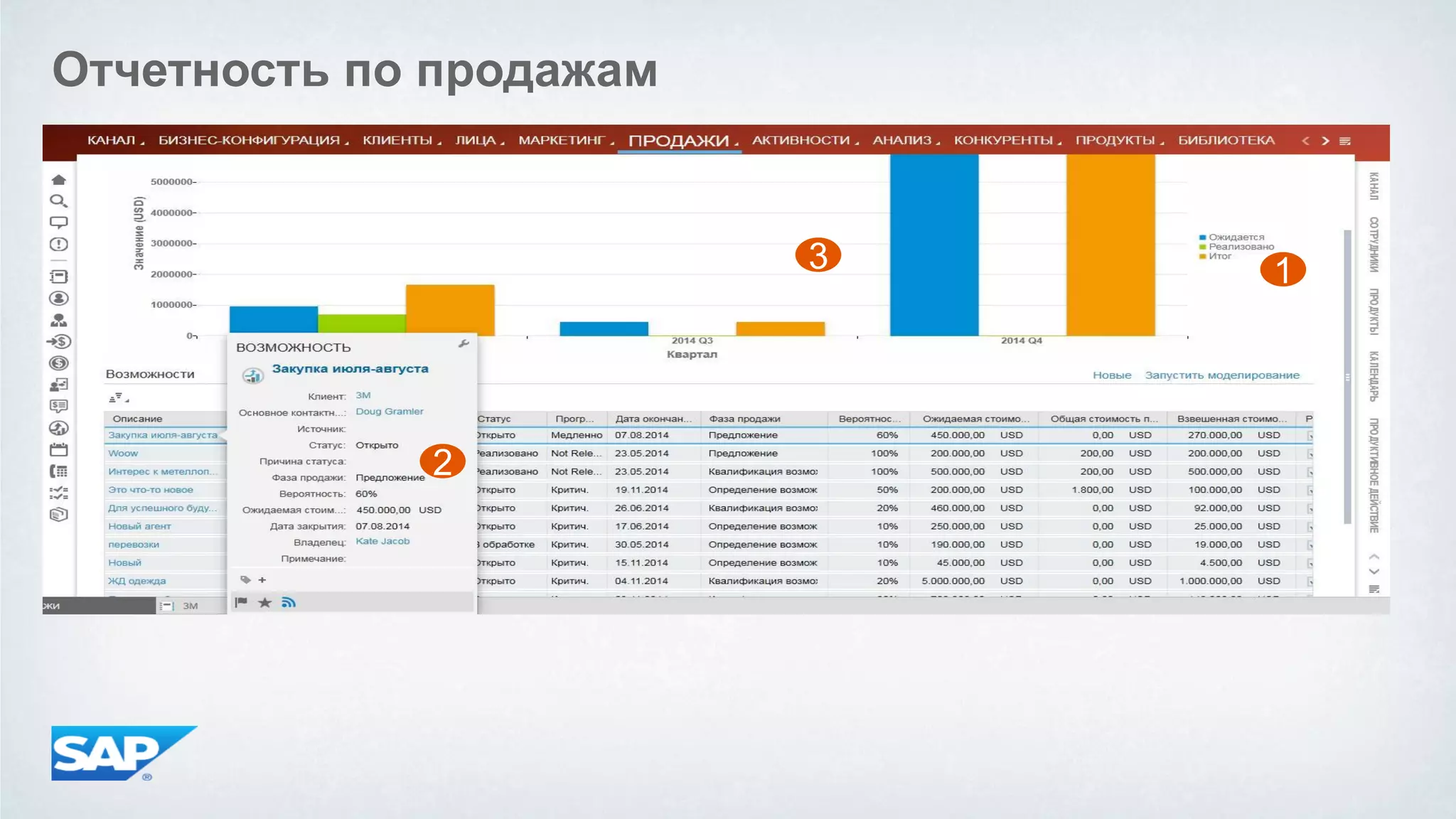
Task: Expand the БИЗНЕС-КОНФИГУРАЦИЯ tab dropdown arrow
Action: pyautogui.click(x=347, y=144)
